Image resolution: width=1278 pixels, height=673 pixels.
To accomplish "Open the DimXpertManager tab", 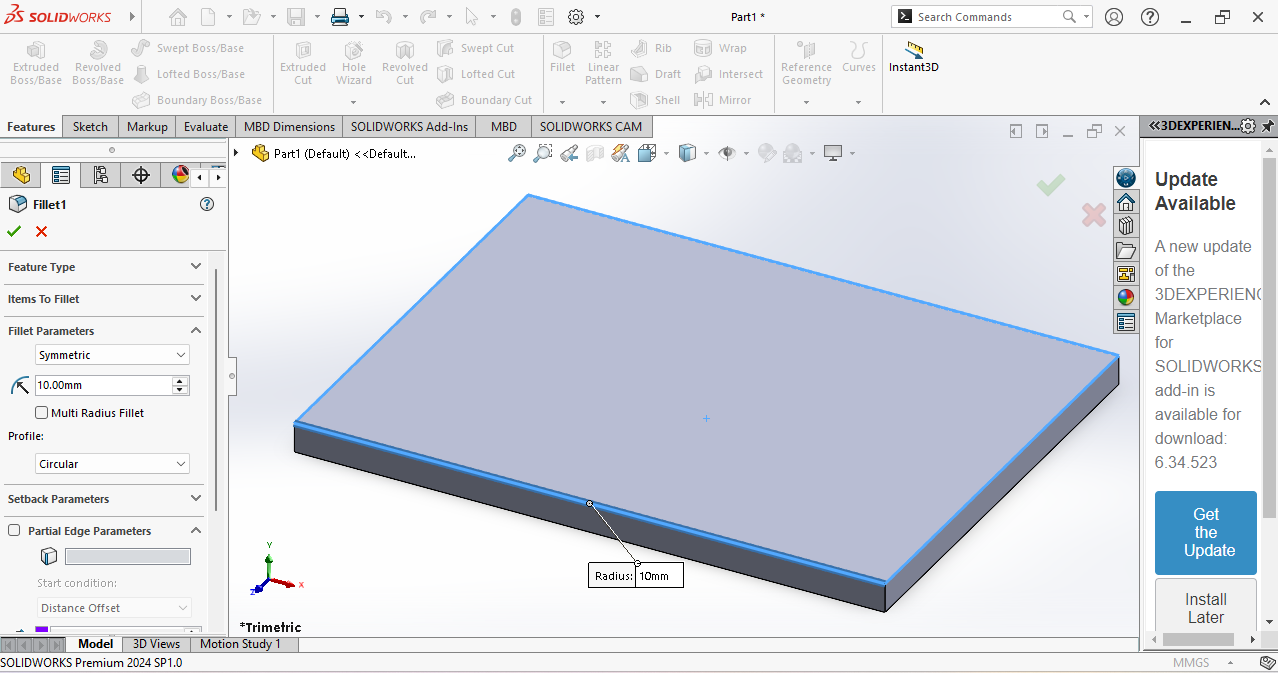I will [x=141, y=175].
